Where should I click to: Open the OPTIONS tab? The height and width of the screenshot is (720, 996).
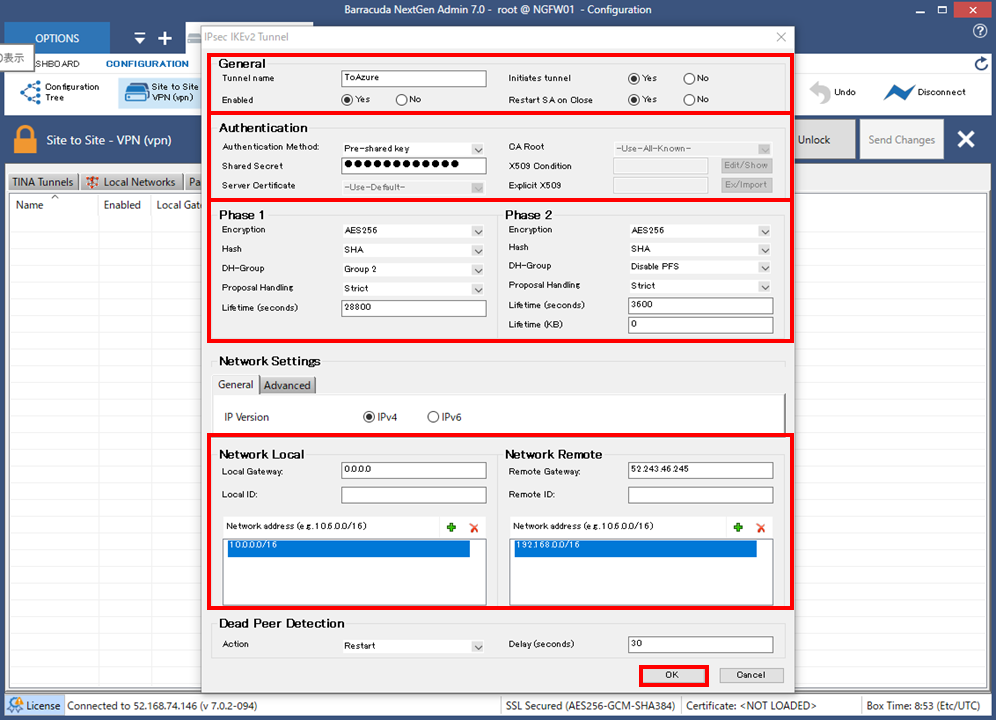[57, 38]
